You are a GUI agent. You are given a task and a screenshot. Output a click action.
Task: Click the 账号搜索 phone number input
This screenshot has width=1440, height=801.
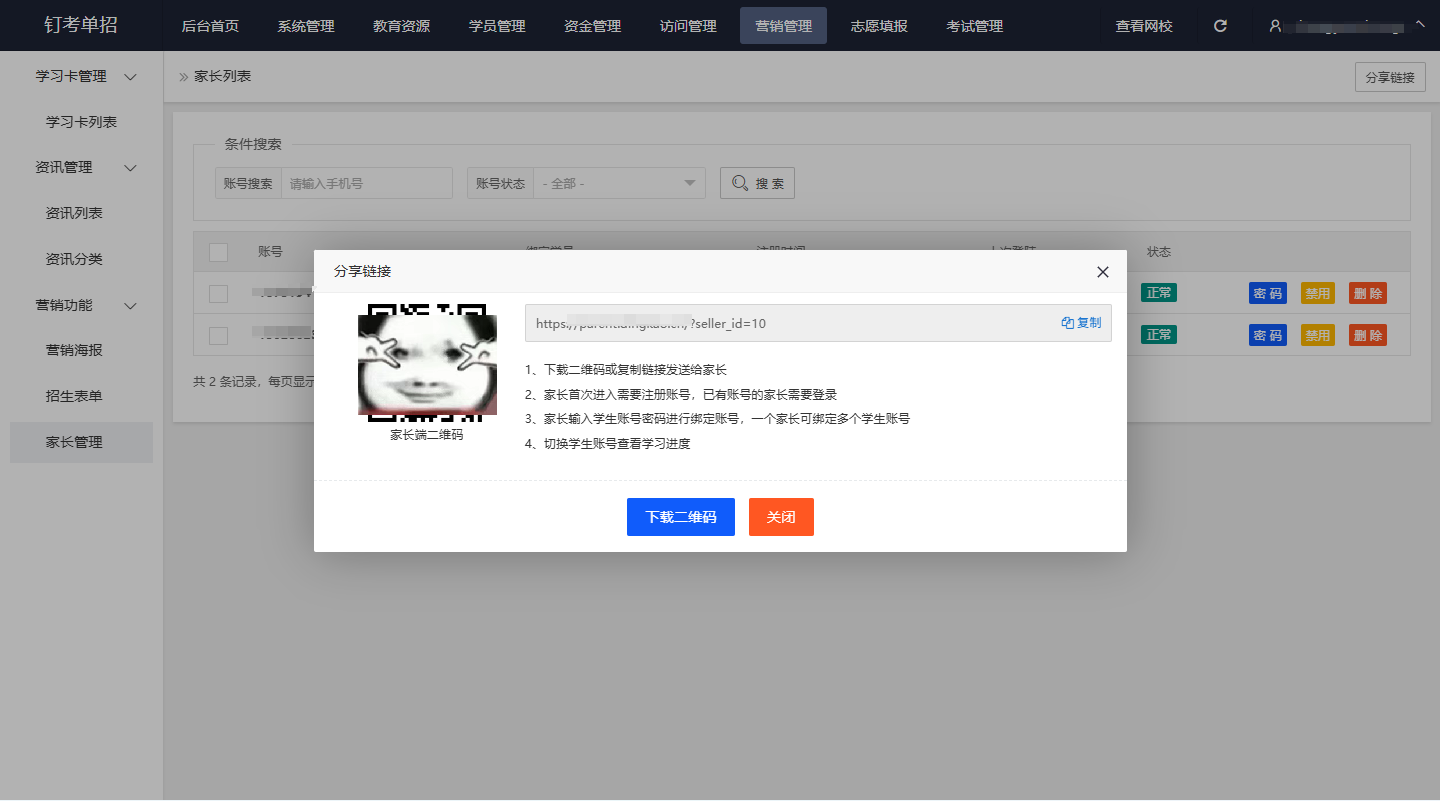coord(367,183)
